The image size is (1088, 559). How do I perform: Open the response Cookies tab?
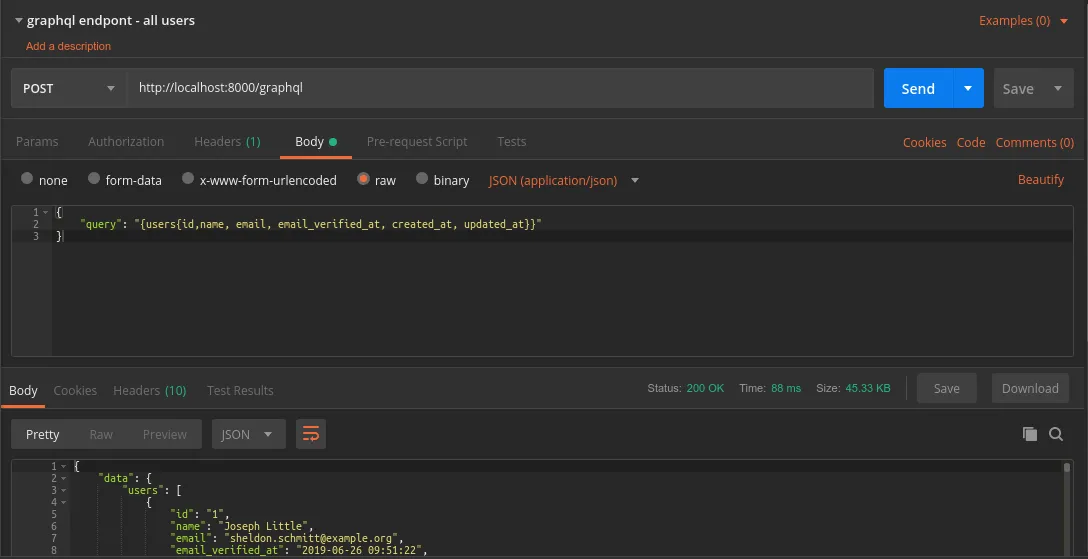coord(75,390)
